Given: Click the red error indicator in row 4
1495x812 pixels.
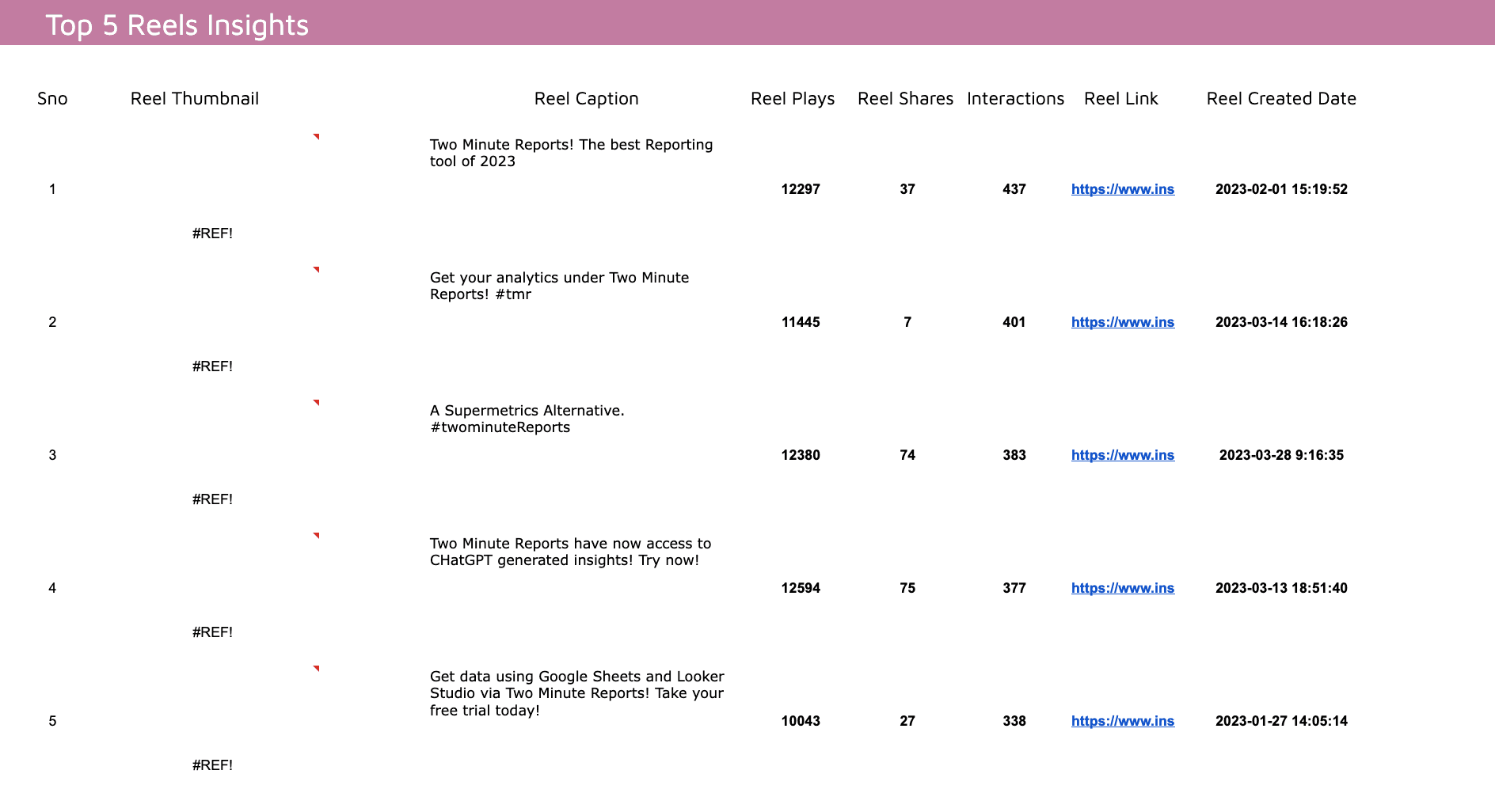Looking at the screenshot, I should [x=317, y=536].
